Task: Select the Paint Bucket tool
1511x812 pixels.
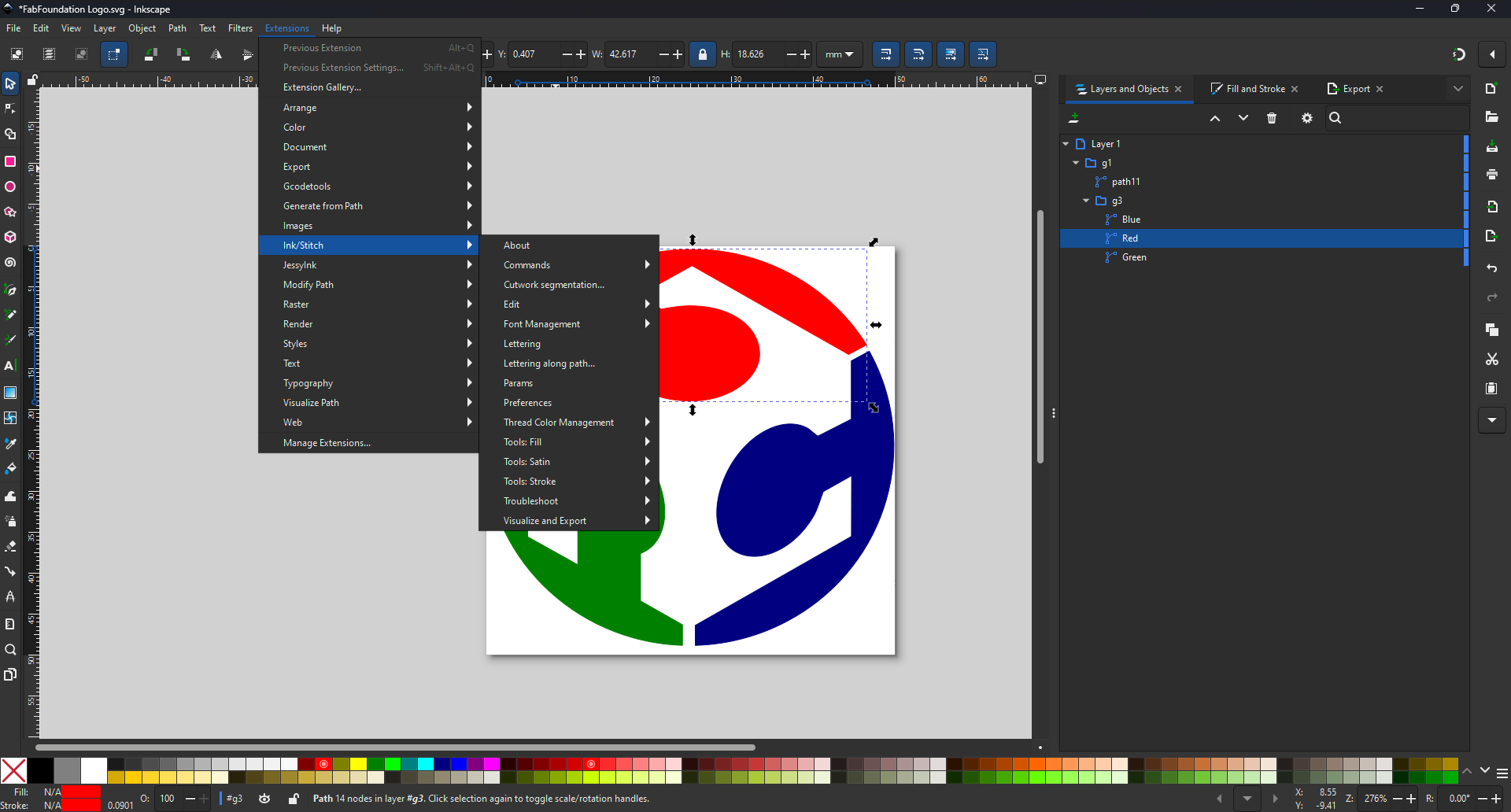Action: point(10,469)
